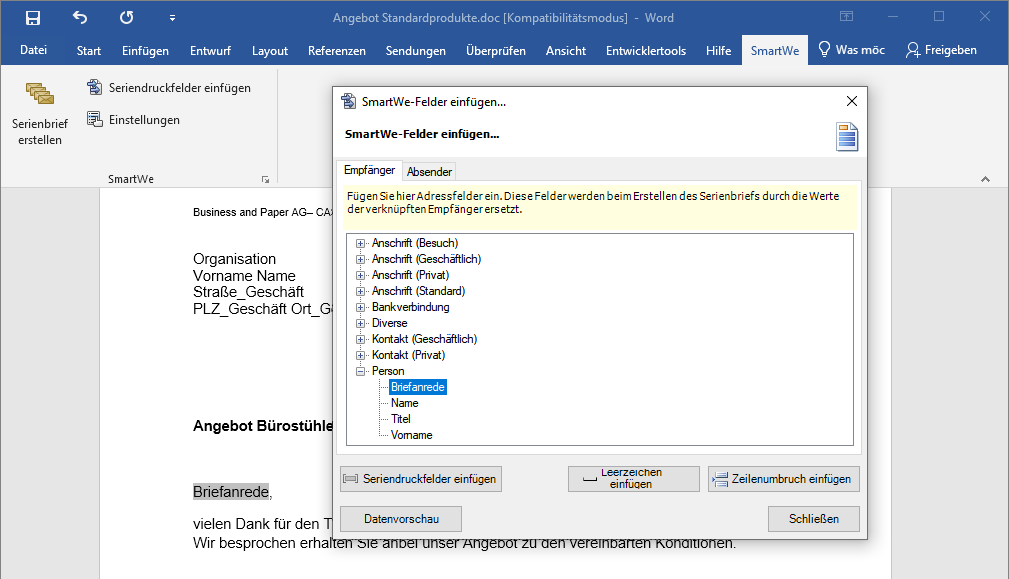Screen dimensions: 1009x579
Task: Switch to the Absender tab
Action: point(430,172)
